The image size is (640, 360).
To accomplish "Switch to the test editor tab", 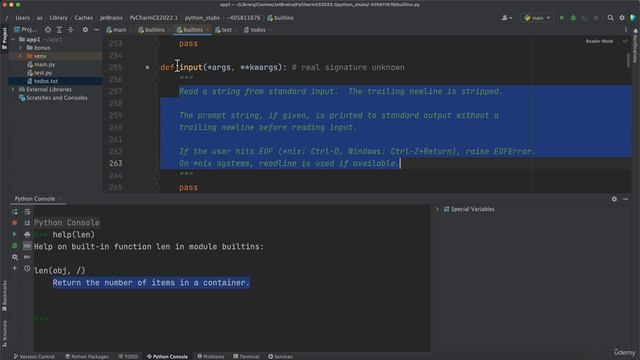I will point(224,30).
